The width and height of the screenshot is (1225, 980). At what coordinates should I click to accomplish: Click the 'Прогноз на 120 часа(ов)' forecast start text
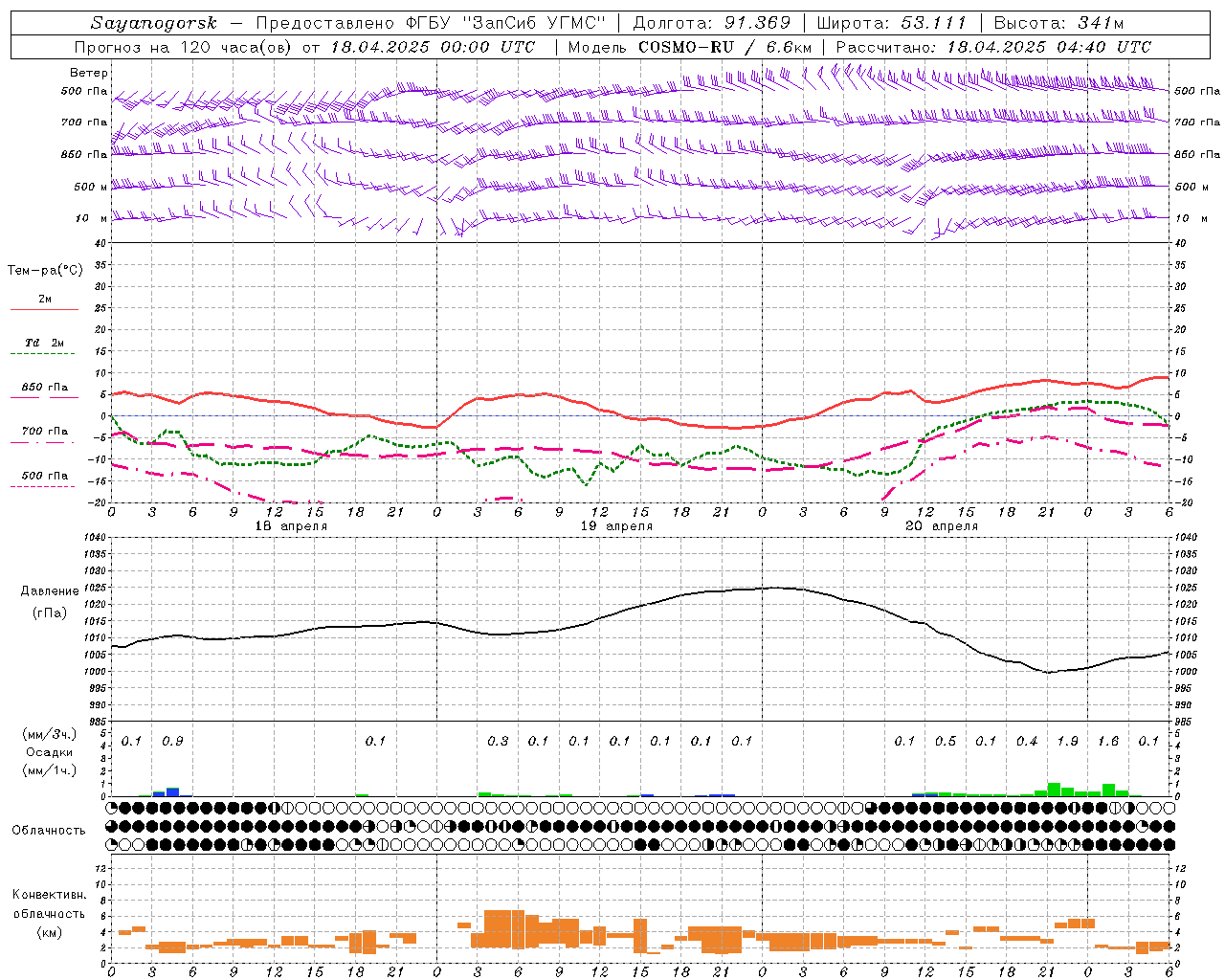click(x=184, y=47)
